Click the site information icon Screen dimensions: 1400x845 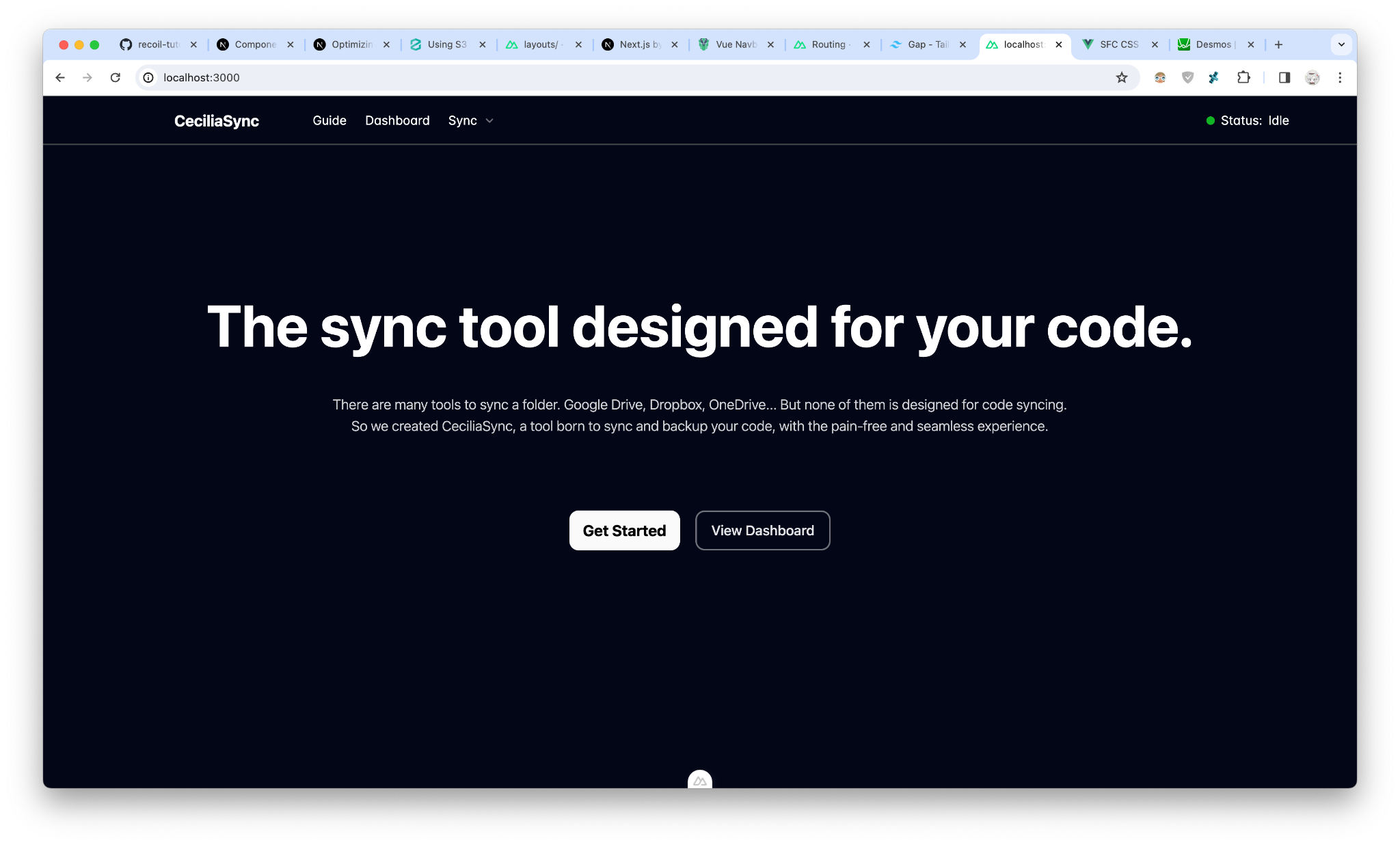coord(148,77)
